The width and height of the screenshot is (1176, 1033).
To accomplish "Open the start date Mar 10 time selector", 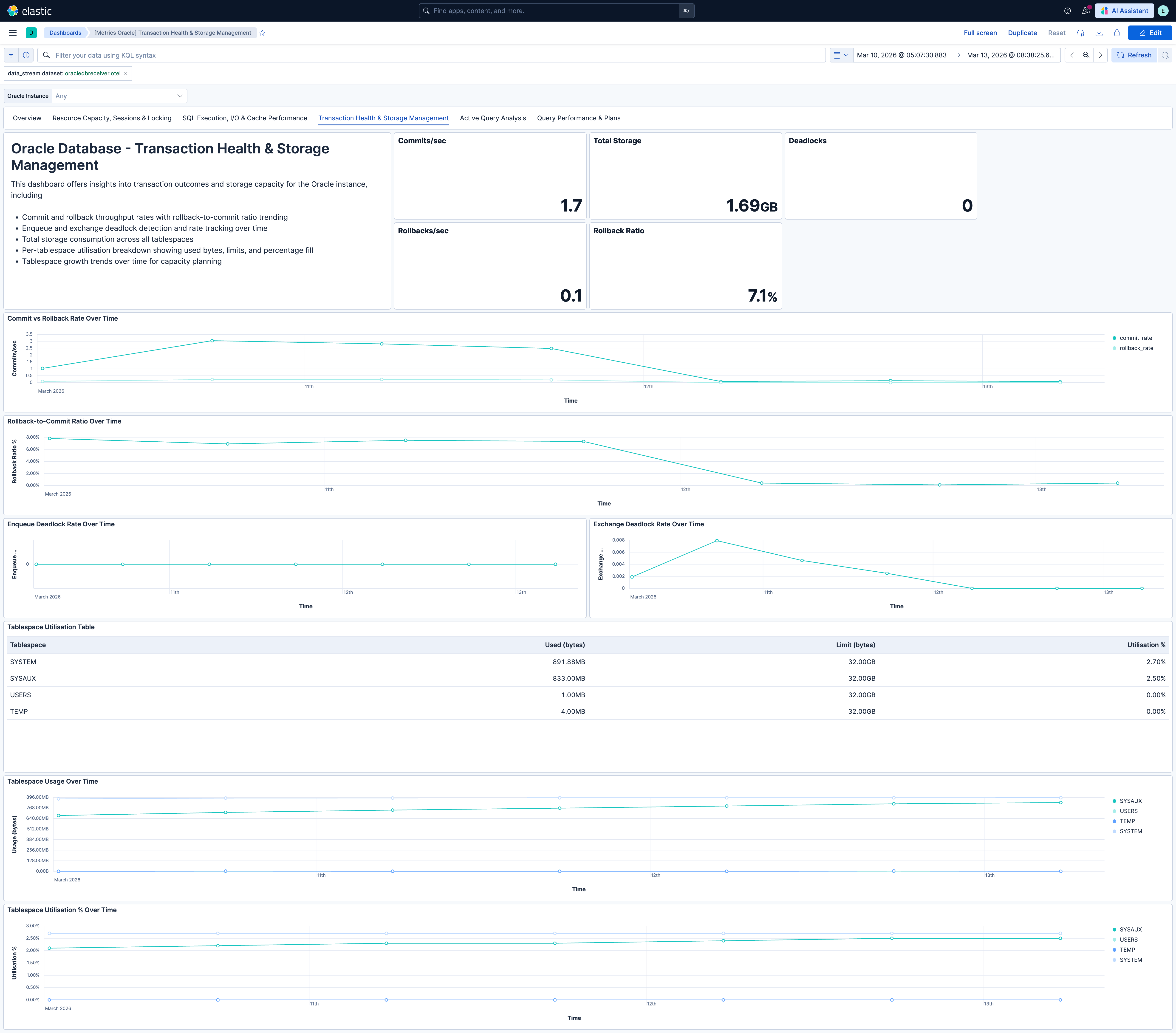I will (x=901, y=55).
